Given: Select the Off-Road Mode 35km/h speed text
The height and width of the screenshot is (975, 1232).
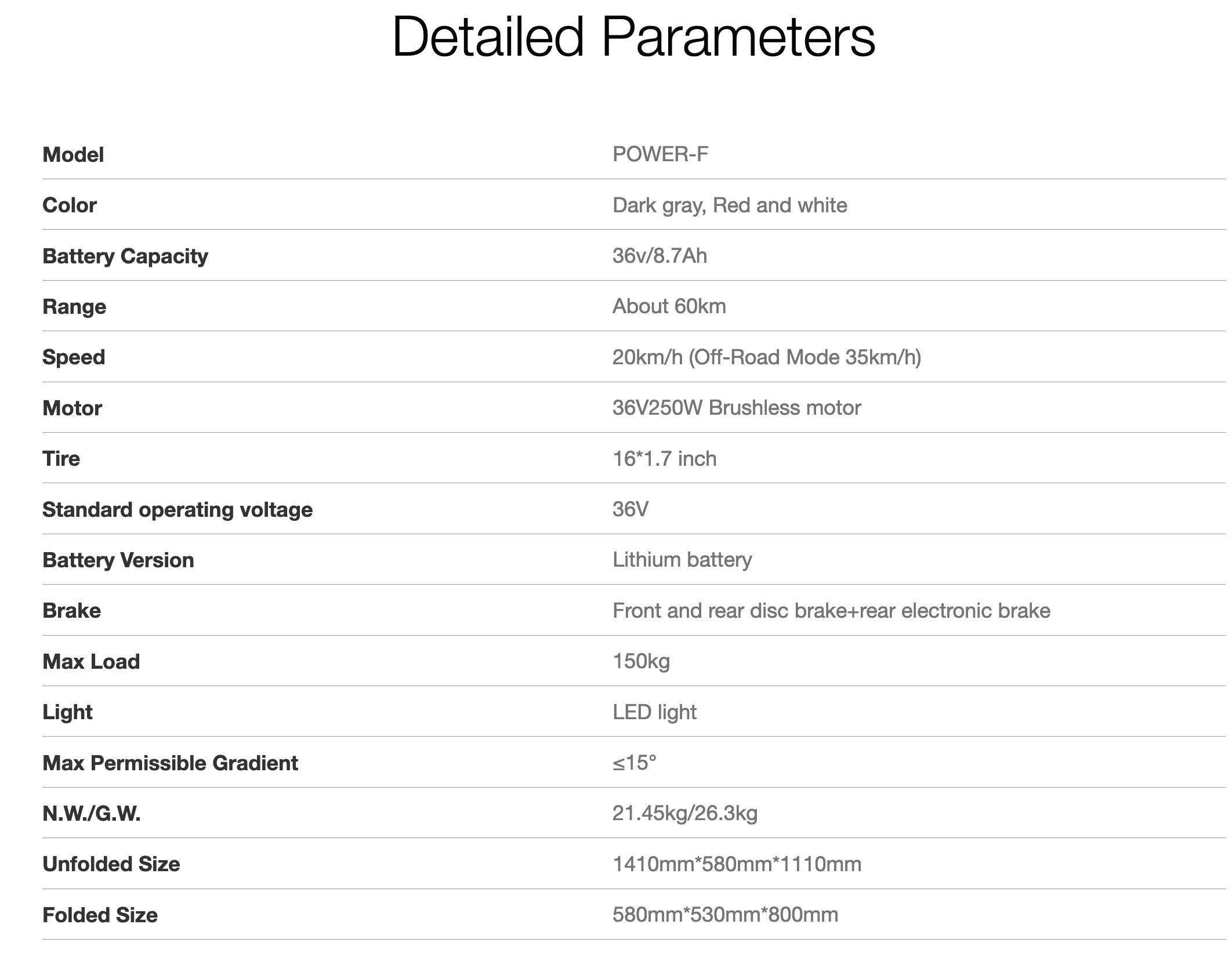Looking at the screenshot, I should click(805, 357).
